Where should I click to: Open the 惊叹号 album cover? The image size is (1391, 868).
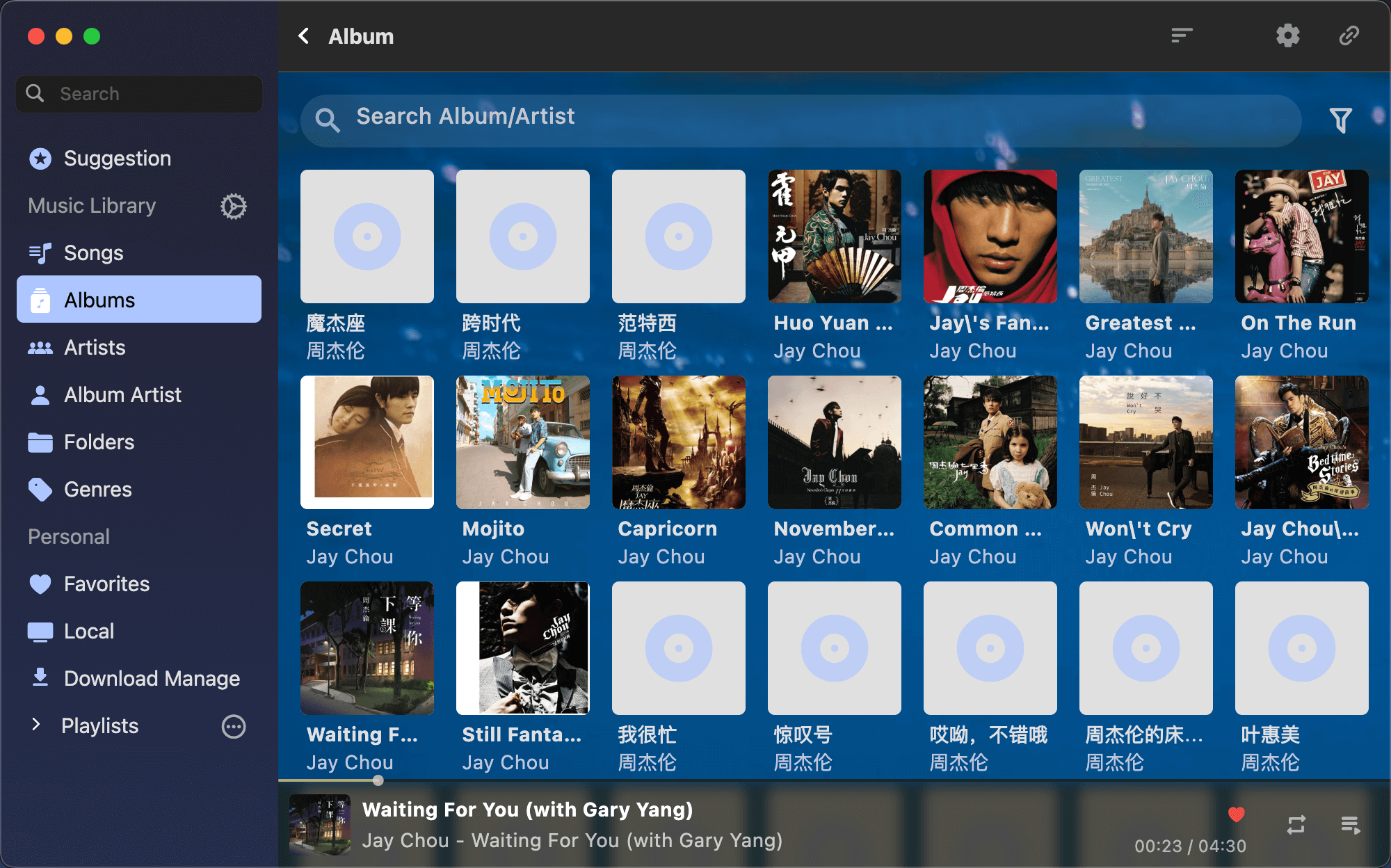(x=835, y=648)
